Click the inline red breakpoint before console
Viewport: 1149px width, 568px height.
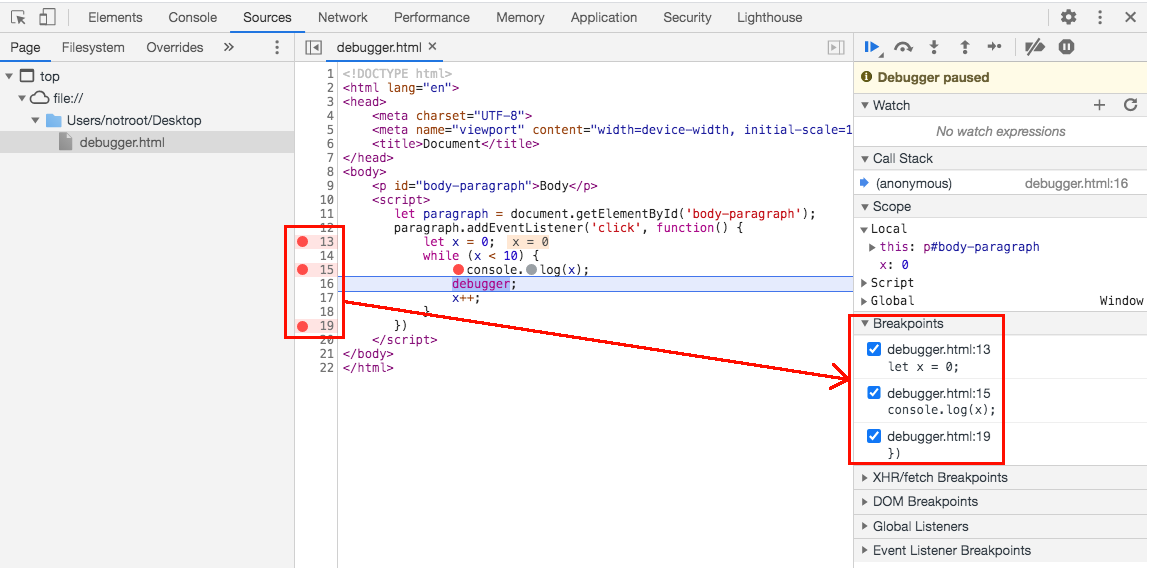pyautogui.click(x=459, y=270)
